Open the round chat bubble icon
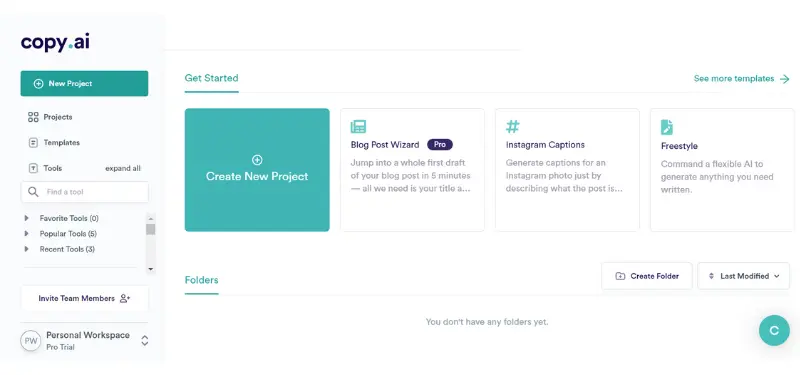The height and width of the screenshot is (375, 800). (x=774, y=331)
